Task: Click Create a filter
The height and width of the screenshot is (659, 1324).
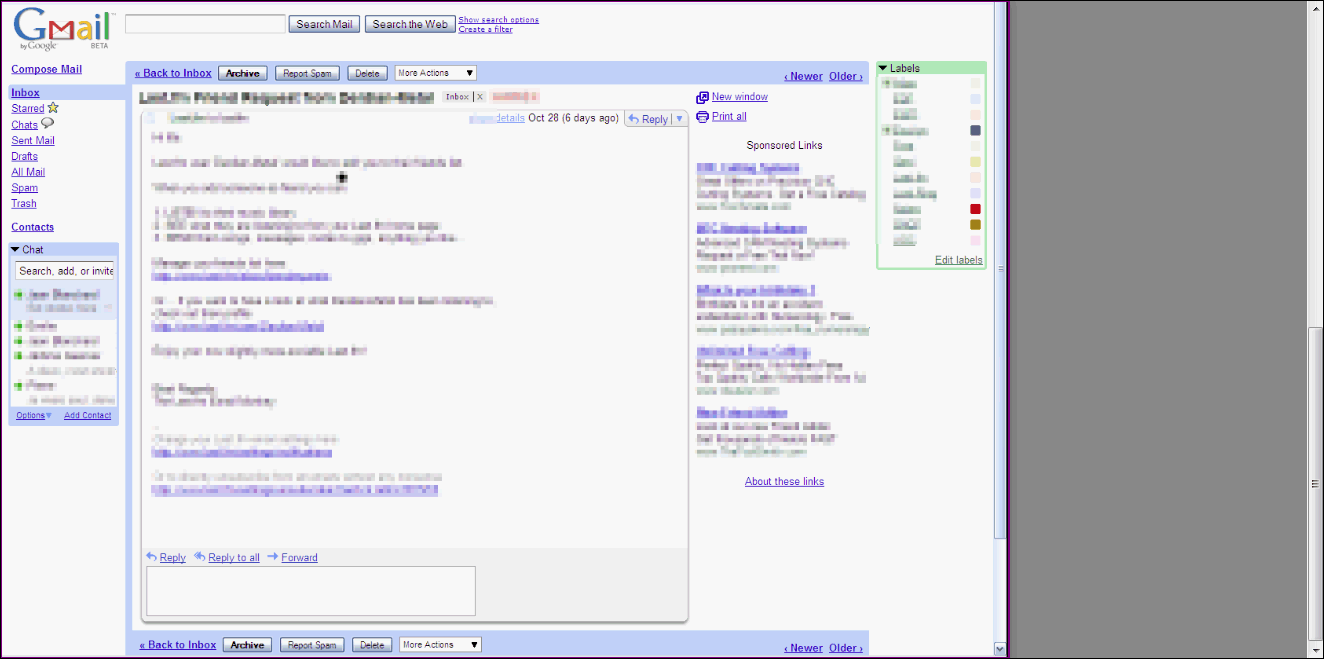Action: pos(486,29)
